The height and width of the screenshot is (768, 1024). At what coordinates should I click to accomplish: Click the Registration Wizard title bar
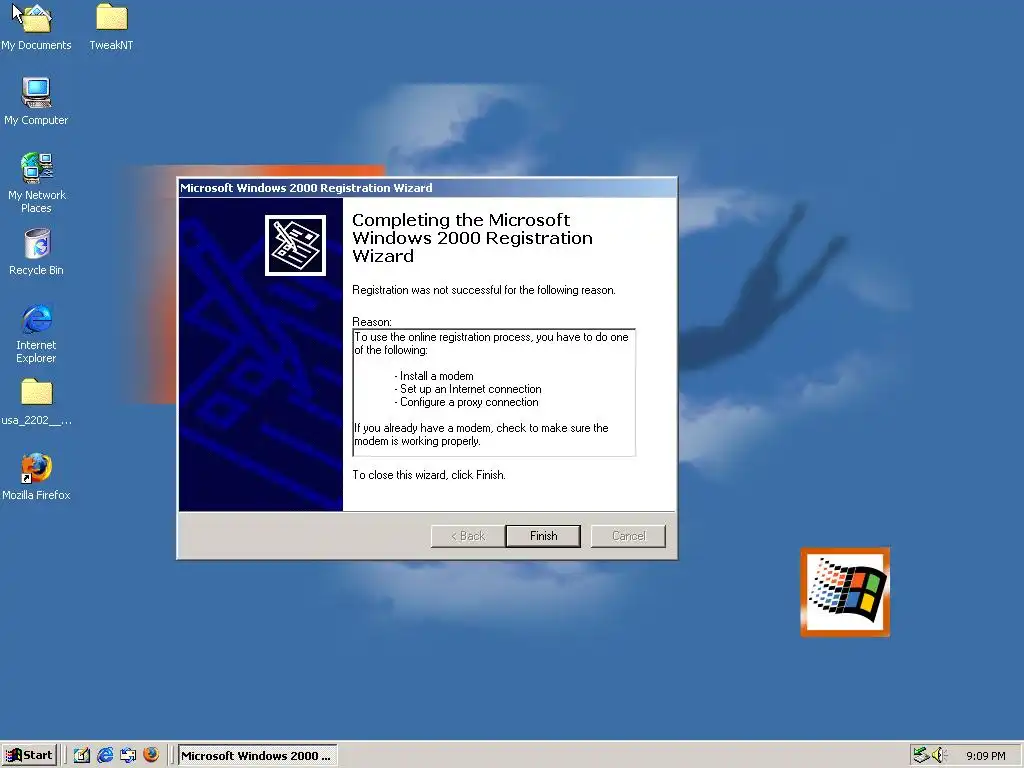[427, 188]
